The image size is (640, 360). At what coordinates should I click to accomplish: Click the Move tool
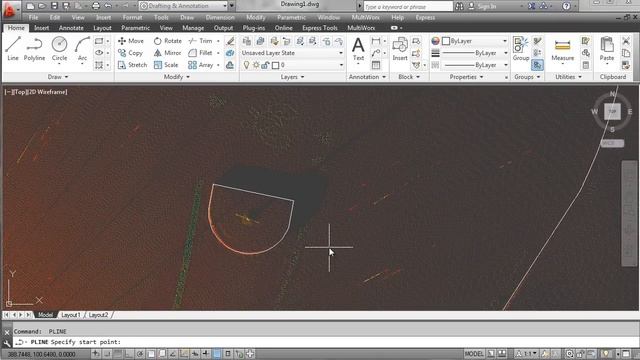pyautogui.click(x=131, y=41)
